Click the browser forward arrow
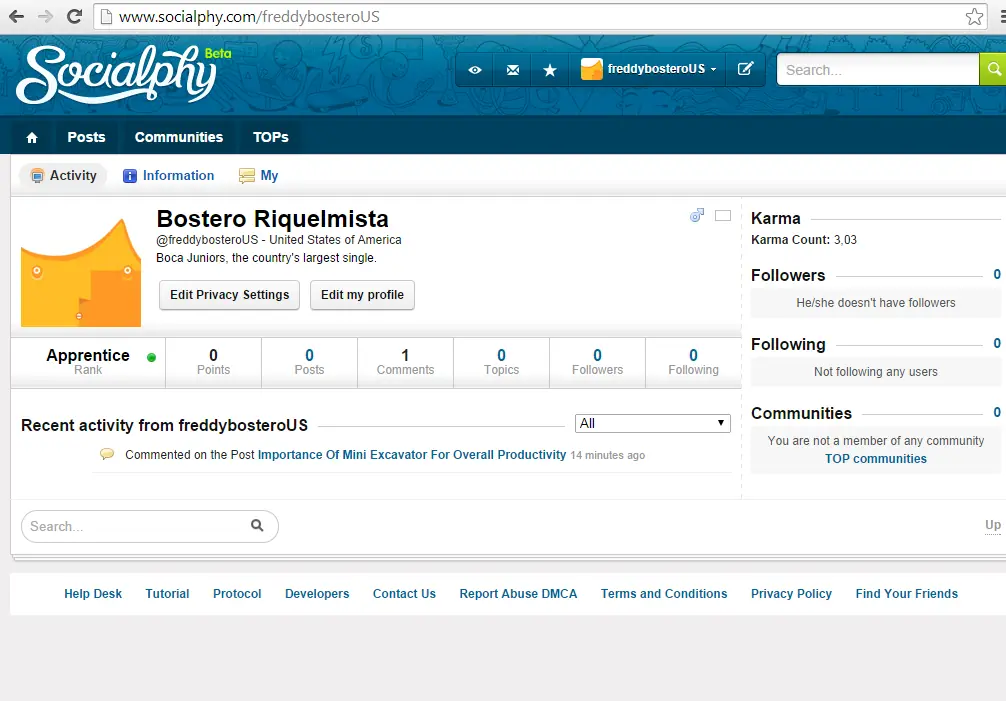This screenshot has height=701, width=1006. 45,16
